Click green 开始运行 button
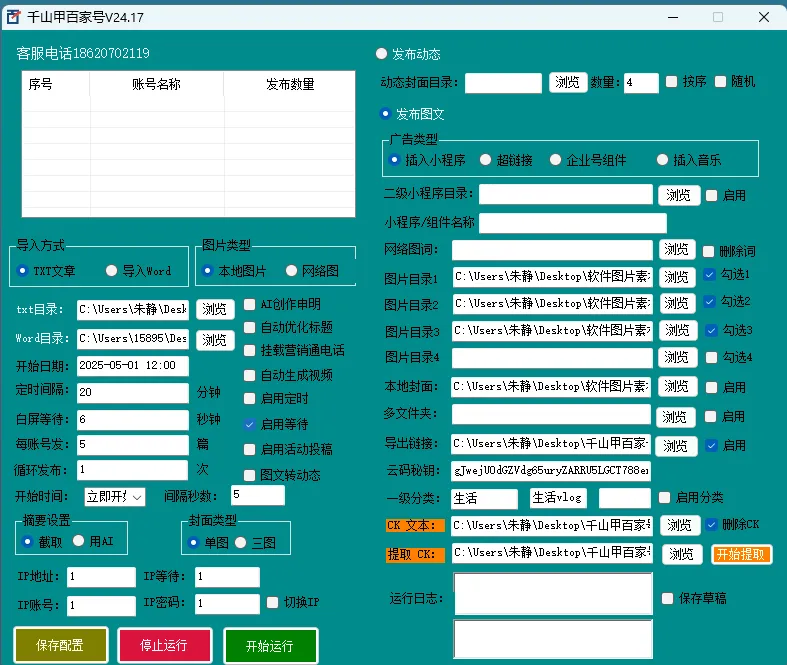This screenshot has height=665, width=787. [x=270, y=645]
